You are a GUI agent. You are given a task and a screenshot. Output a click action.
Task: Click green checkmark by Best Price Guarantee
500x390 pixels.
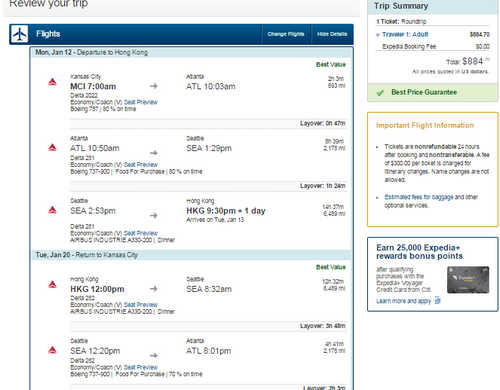(x=380, y=93)
